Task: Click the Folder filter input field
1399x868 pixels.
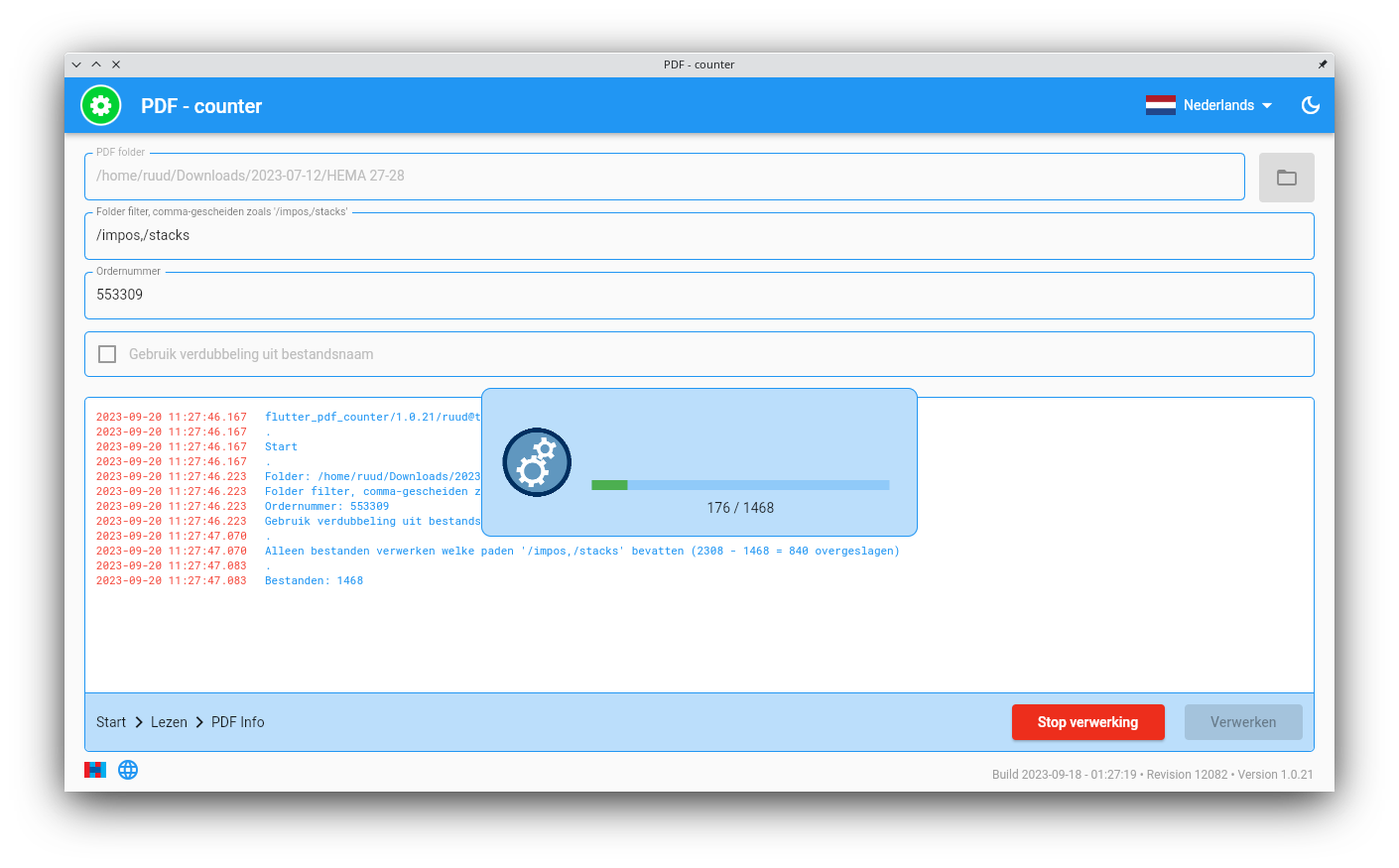Action: (x=699, y=236)
